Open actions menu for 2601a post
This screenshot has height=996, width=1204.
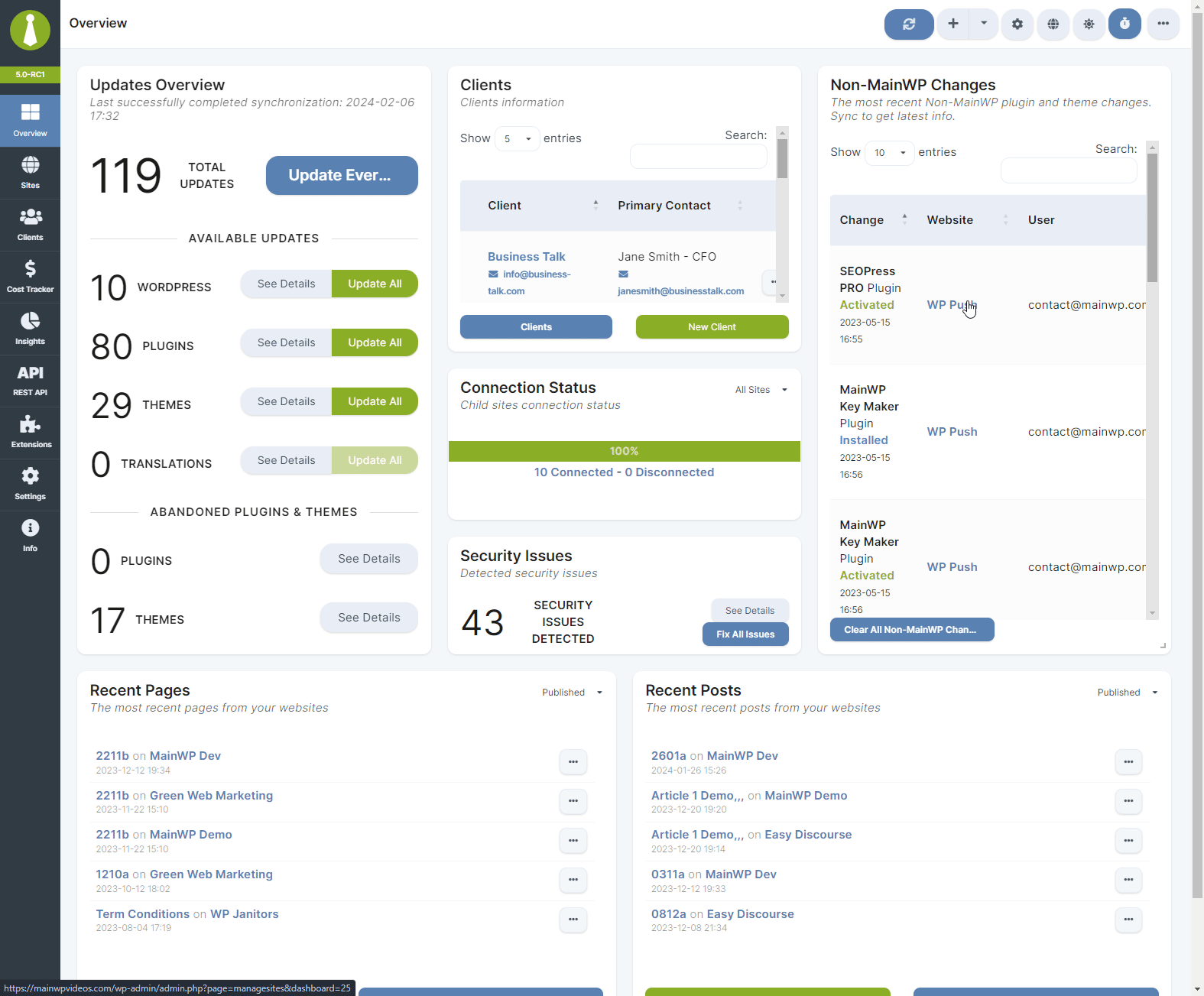click(x=1128, y=762)
